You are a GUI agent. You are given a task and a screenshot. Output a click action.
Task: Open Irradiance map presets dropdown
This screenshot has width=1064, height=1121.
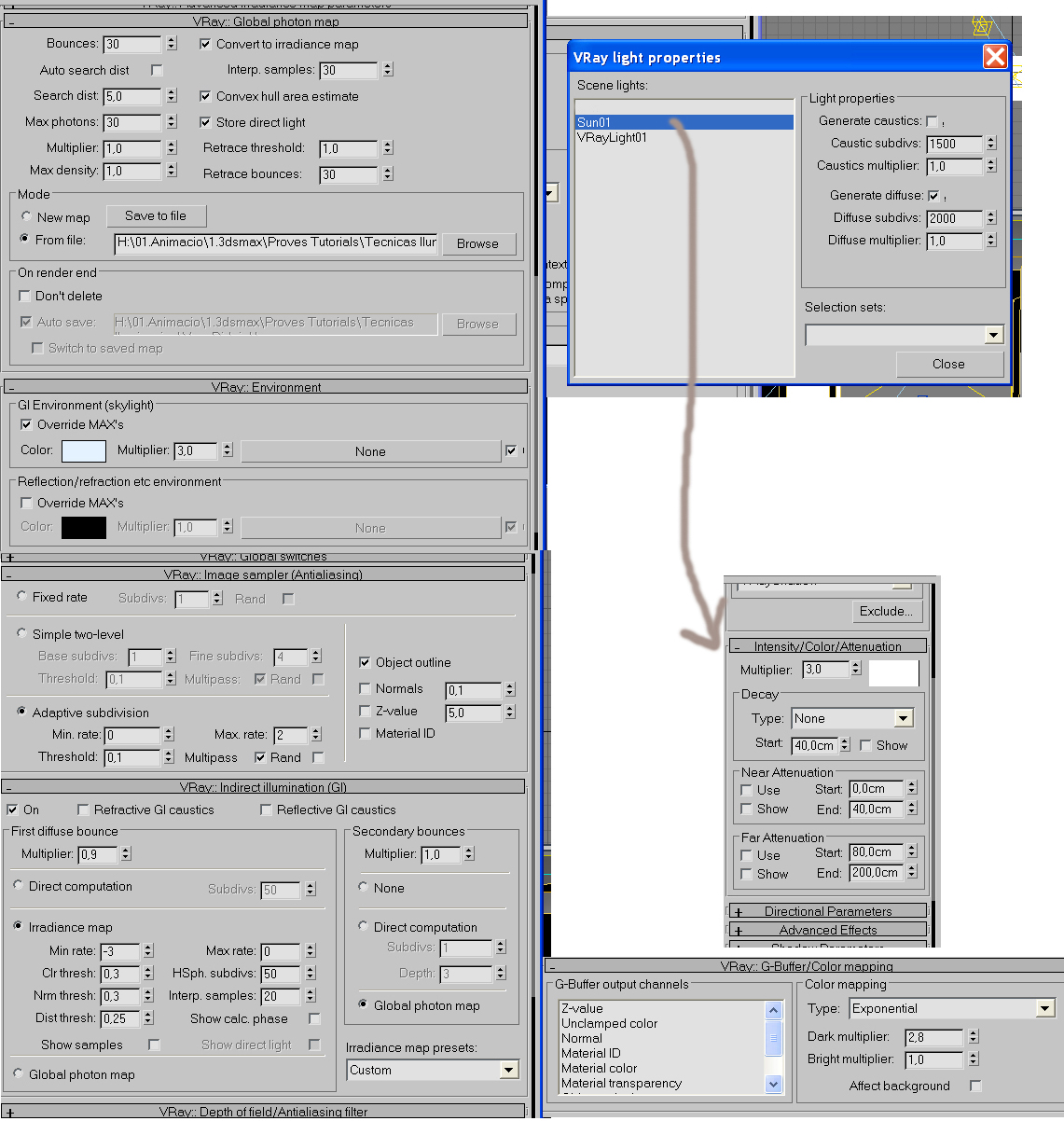pyautogui.click(x=508, y=1070)
